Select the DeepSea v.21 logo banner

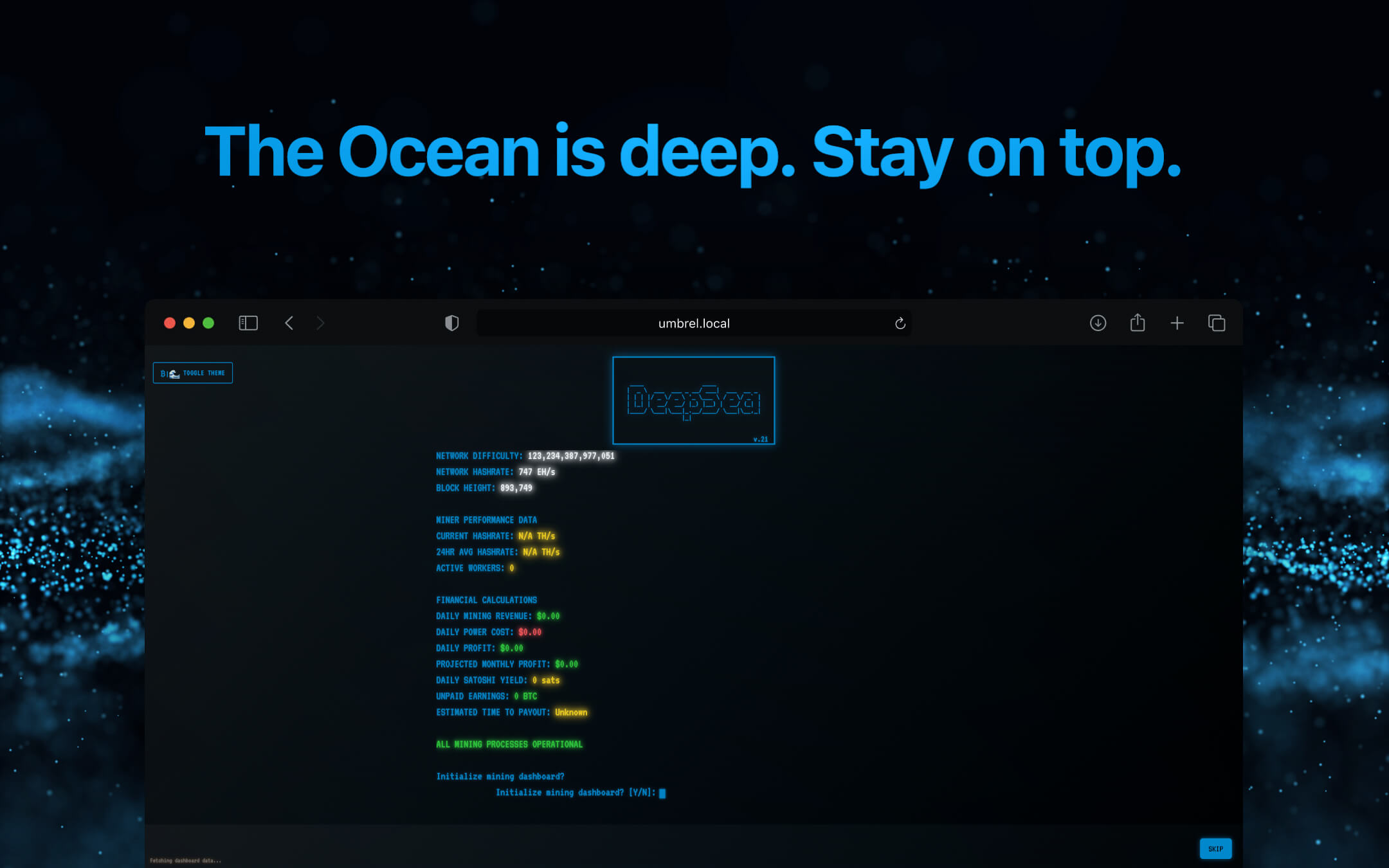coord(693,400)
